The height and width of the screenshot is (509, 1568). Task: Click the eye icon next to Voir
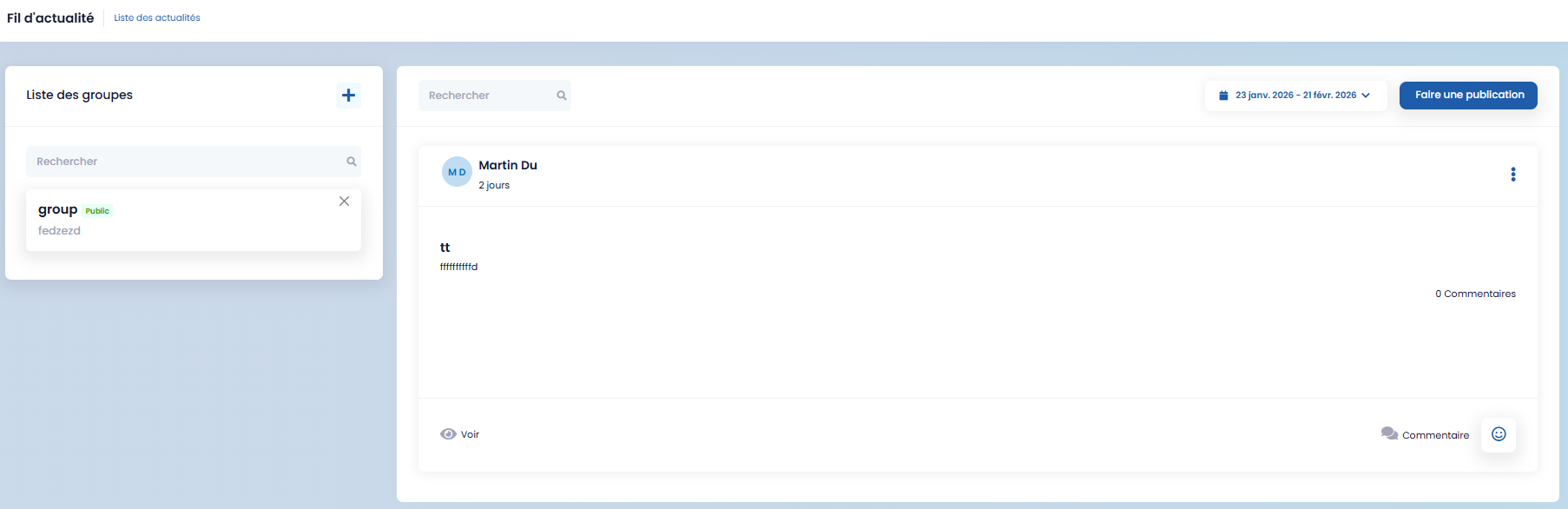click(x=448, y=434)
